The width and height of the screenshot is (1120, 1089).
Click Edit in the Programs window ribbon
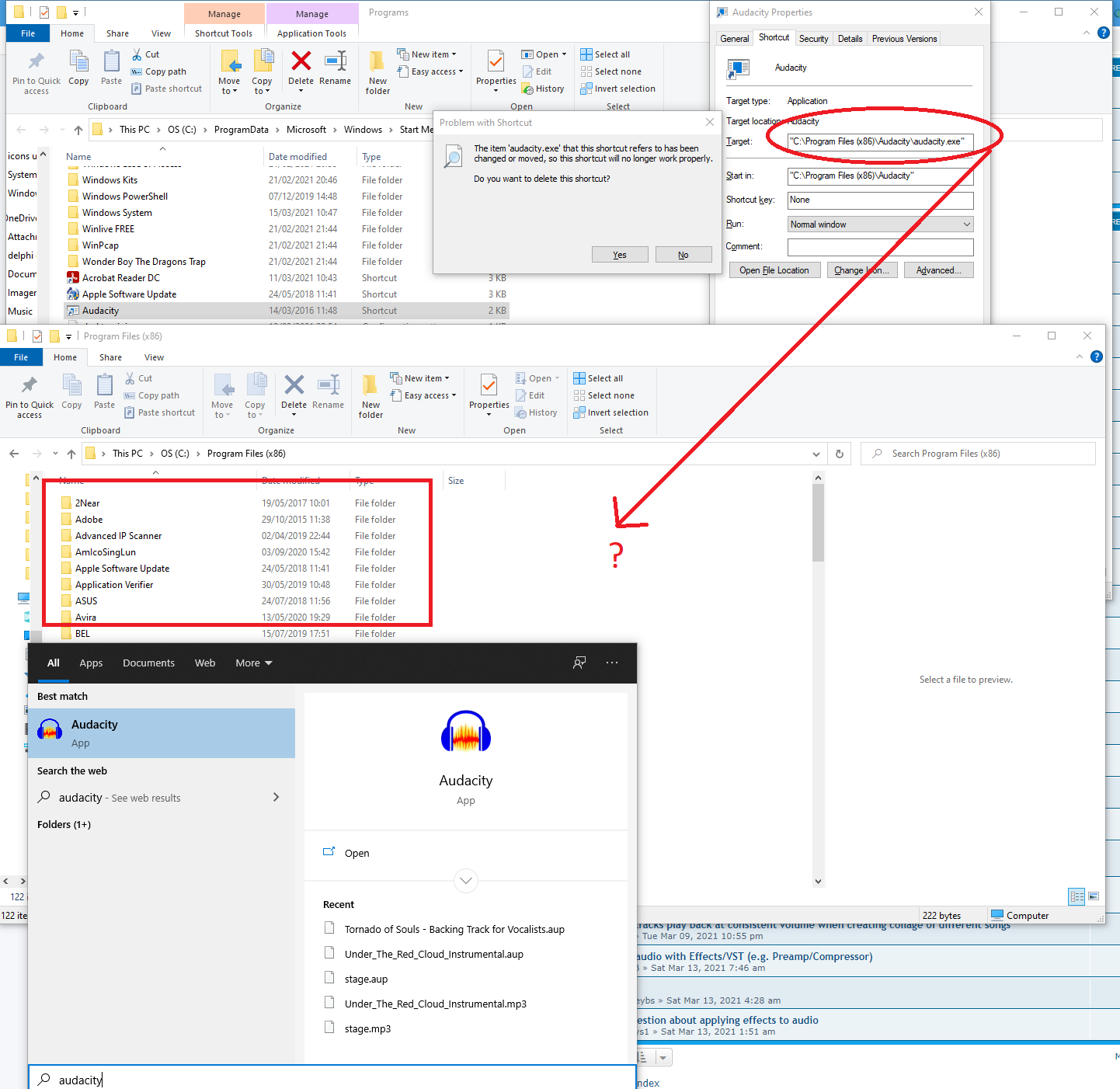pos(537,71)
